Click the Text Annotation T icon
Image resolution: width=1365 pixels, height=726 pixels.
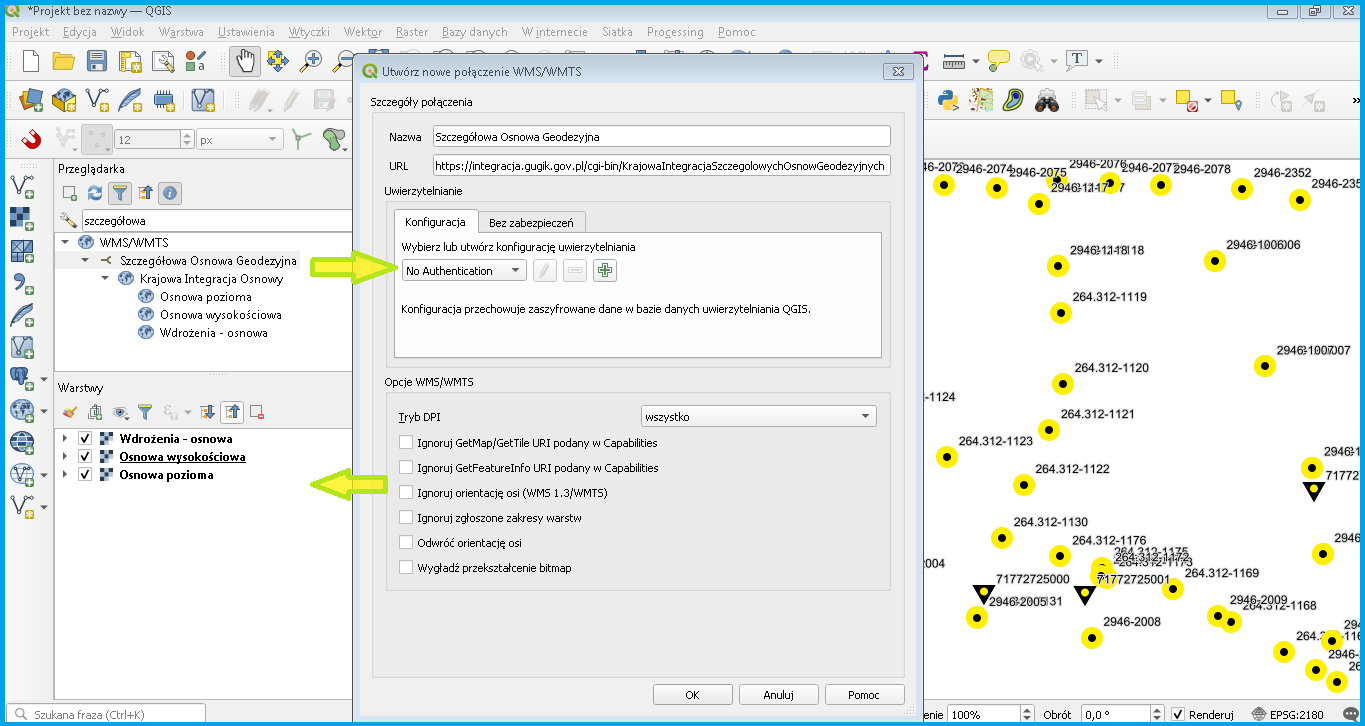point(1077,60)
